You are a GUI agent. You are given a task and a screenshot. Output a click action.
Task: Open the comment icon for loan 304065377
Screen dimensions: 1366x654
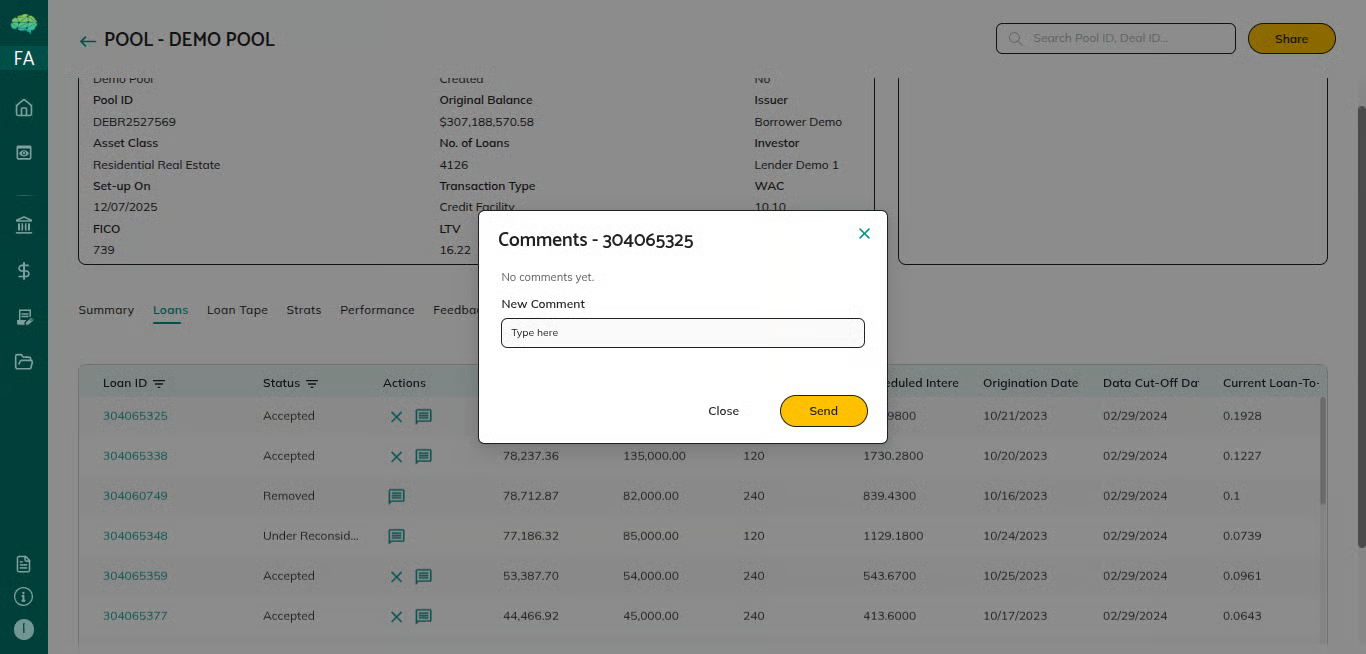tap(423, 616)
